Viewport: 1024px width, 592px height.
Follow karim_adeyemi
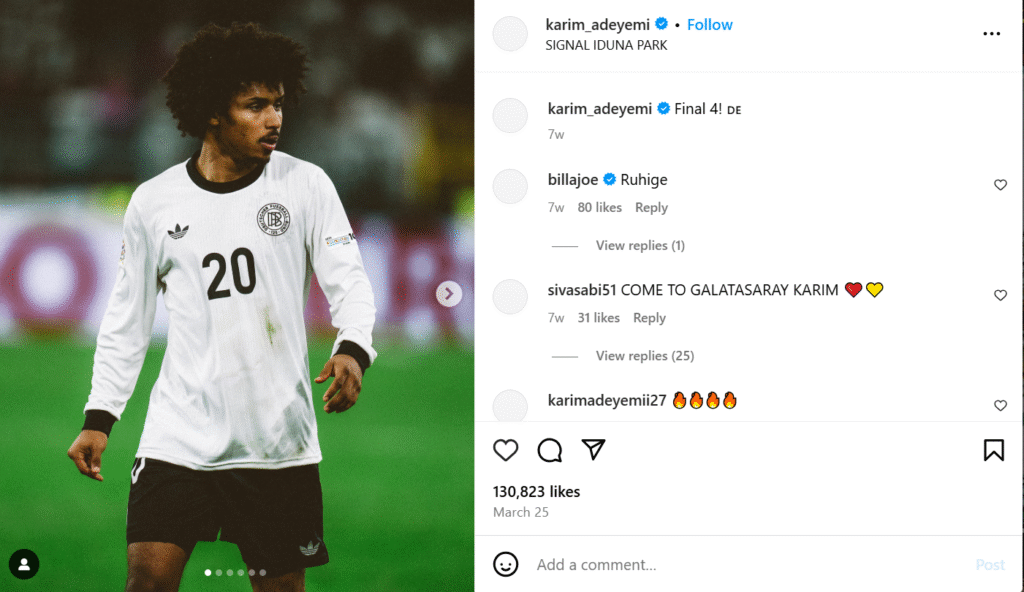click(x=709, y=24)
